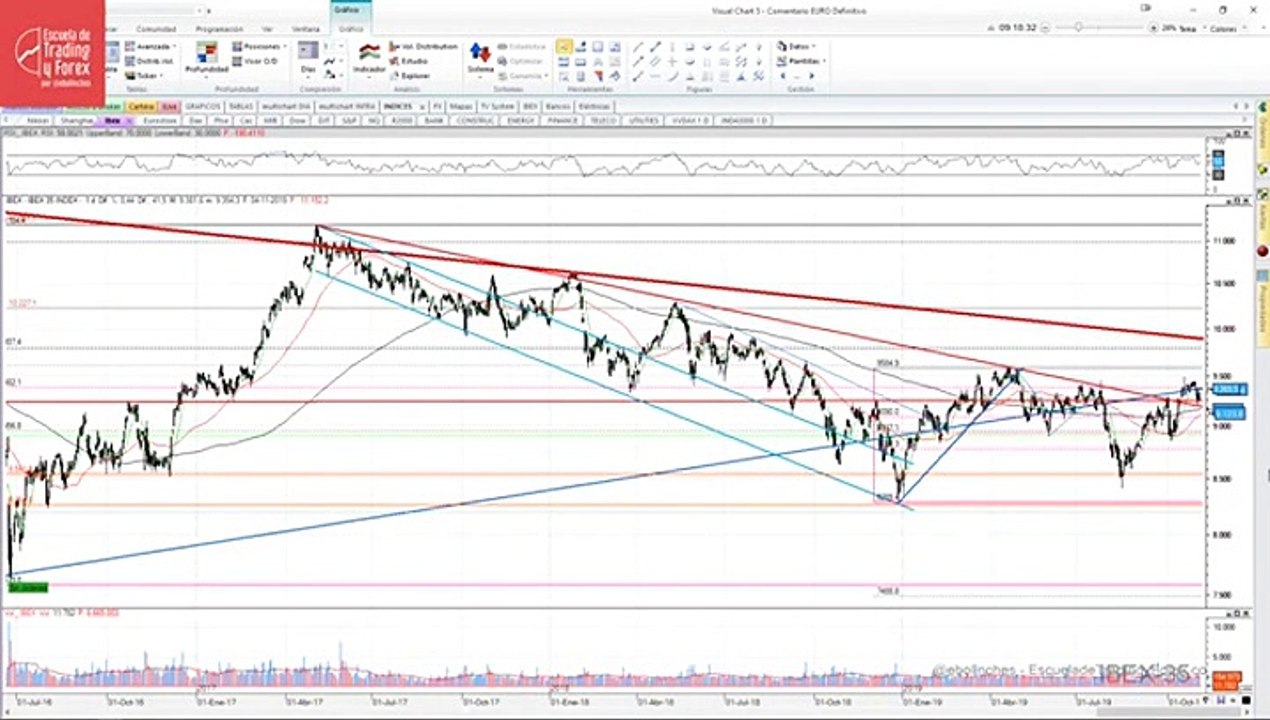Open the Profundidad market depth tool
The width and height of the screenshot is (1270, 720).
coord(207,60)
